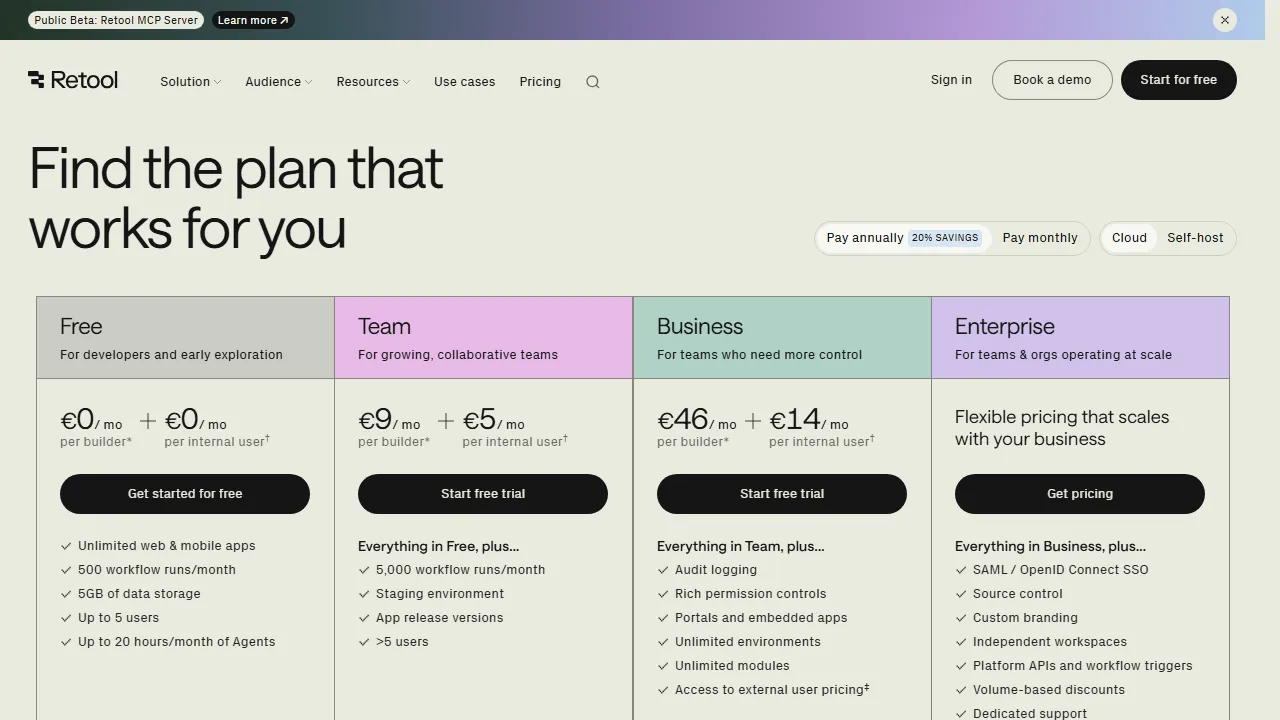Expand the Audience menu
The image size is (1280, 720).
point(278,82)
